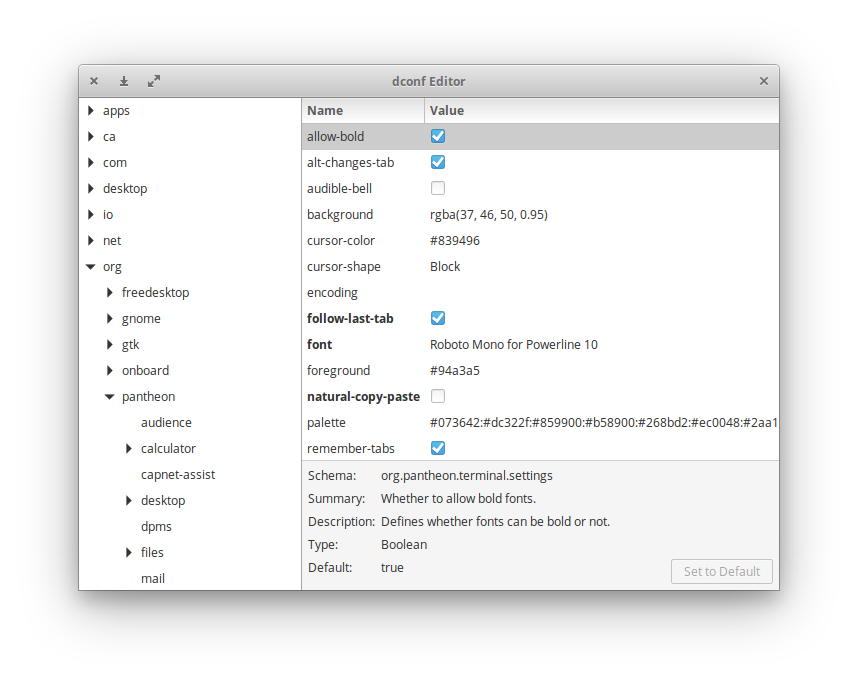Select the calculator settings entry
This screenshot has height=683, width=858.
(168, 448)
